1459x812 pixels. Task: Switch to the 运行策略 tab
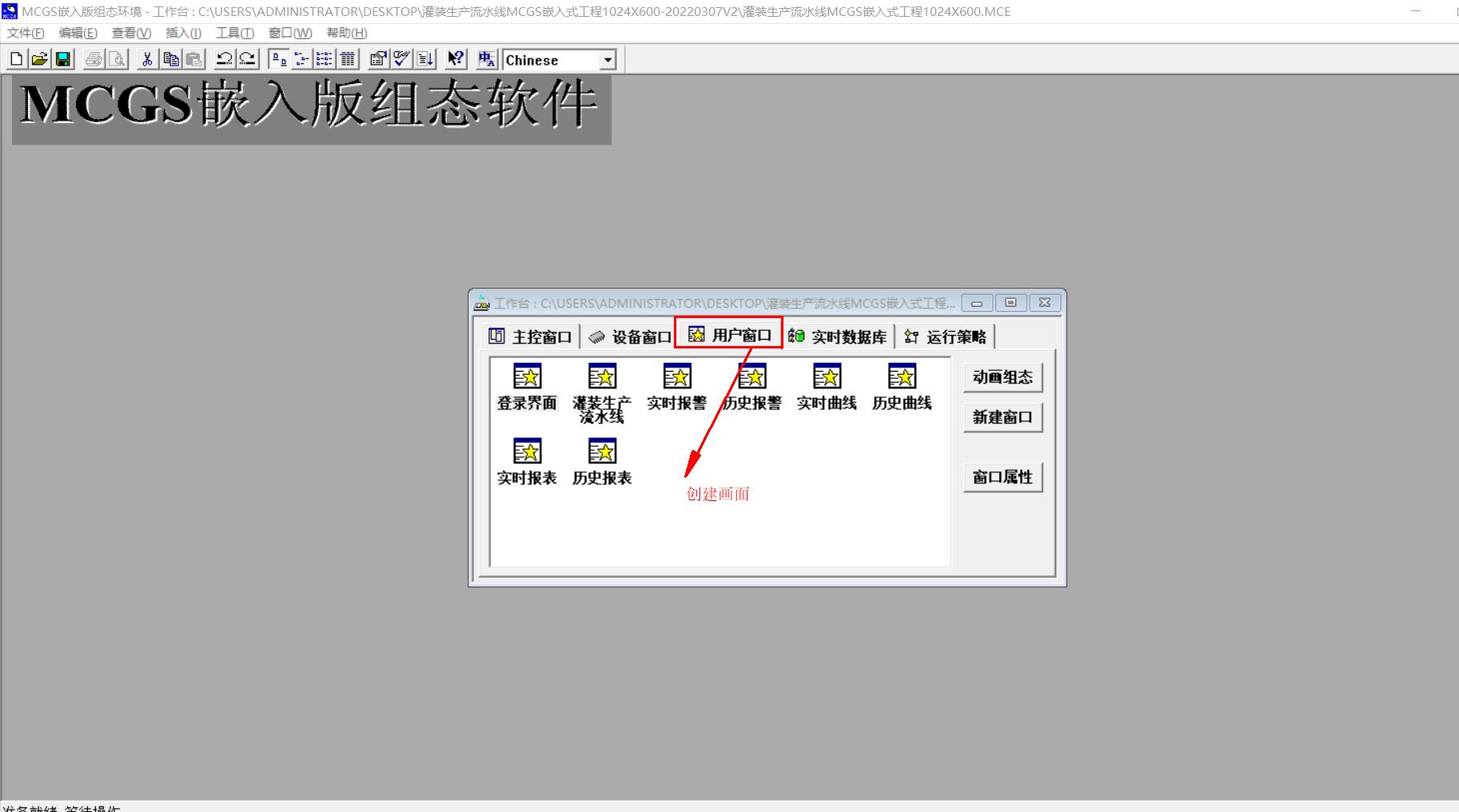click(945, 336)
